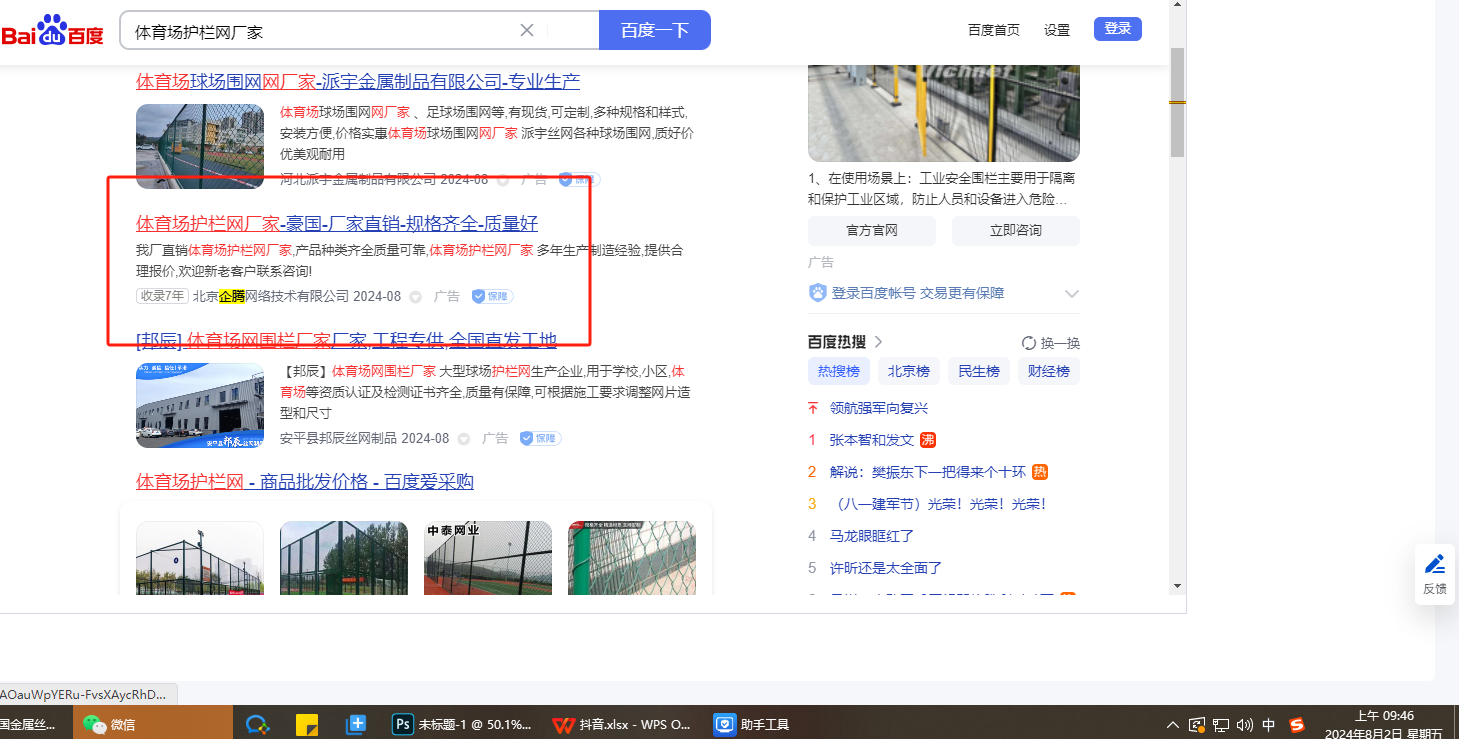Open the 保障 badge on 安平县邦辰丝网制品 result
The image size is (1459, 739).
pyautogui.click(x=540, y=438)
